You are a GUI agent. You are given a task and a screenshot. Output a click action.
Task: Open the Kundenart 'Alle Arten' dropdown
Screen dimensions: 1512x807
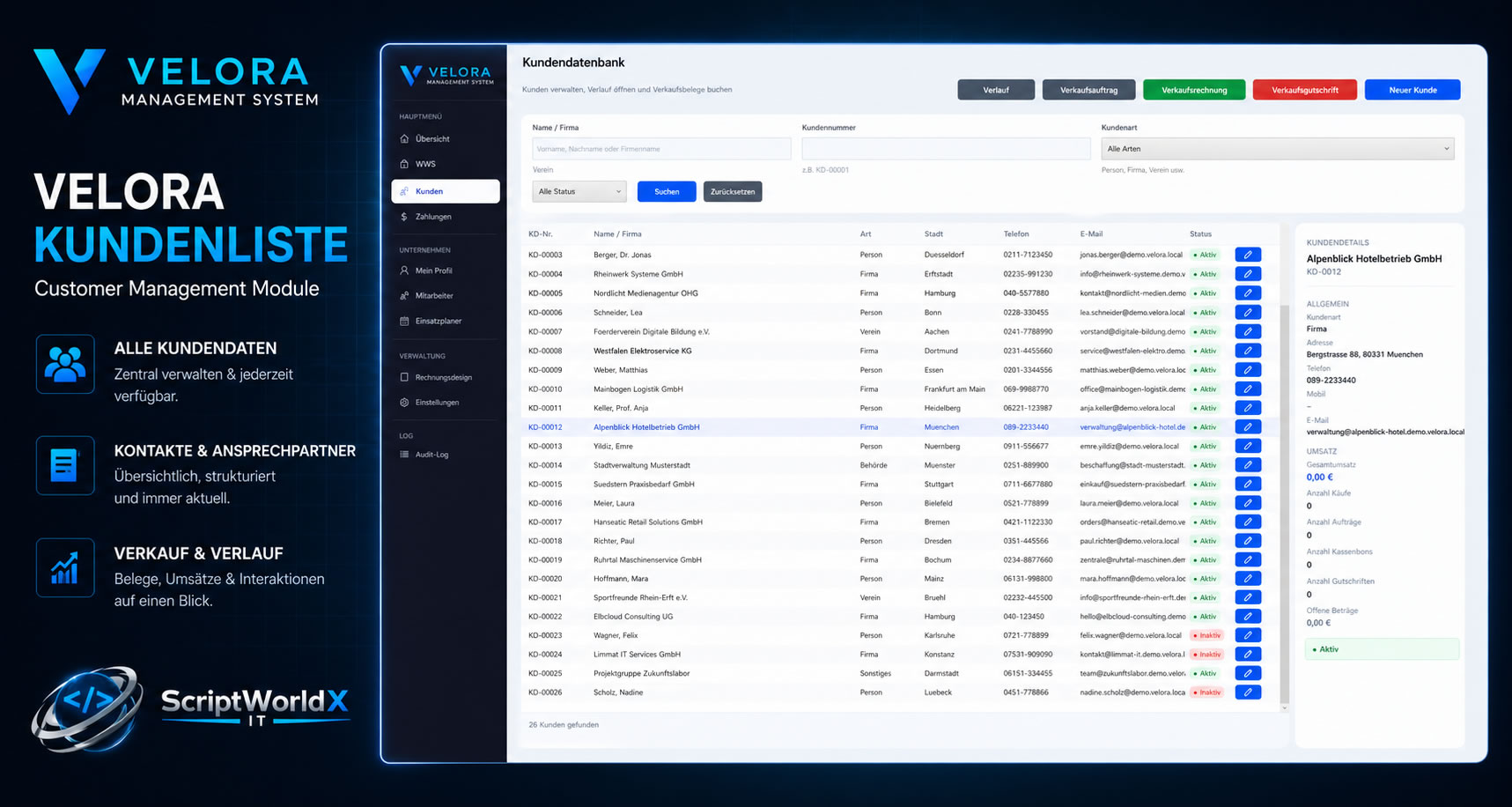coord(1277,149)
